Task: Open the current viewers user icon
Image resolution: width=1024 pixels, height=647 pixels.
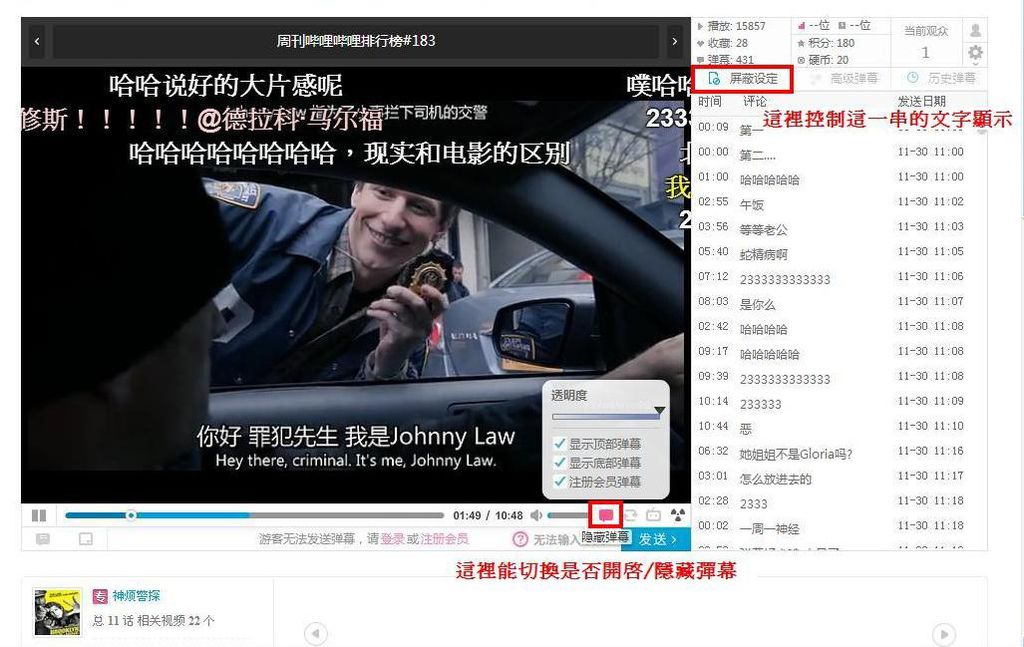Action: pyautogui.click(x=976, y=30)
